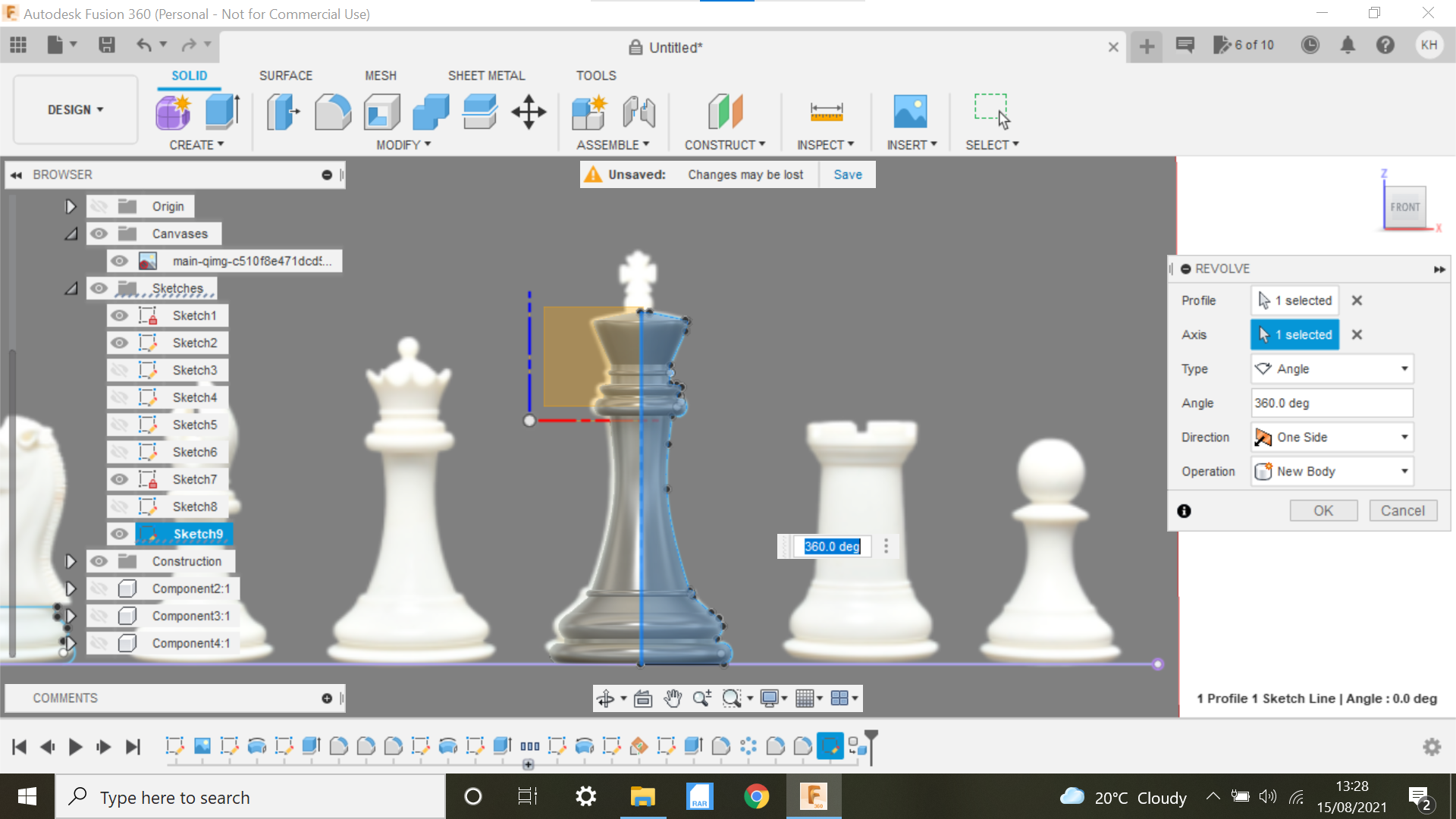The width and height of the screenshot is (1456, 819).
Task: Open the Chrome browser from taskbar
Action: (x=757, y=796)
